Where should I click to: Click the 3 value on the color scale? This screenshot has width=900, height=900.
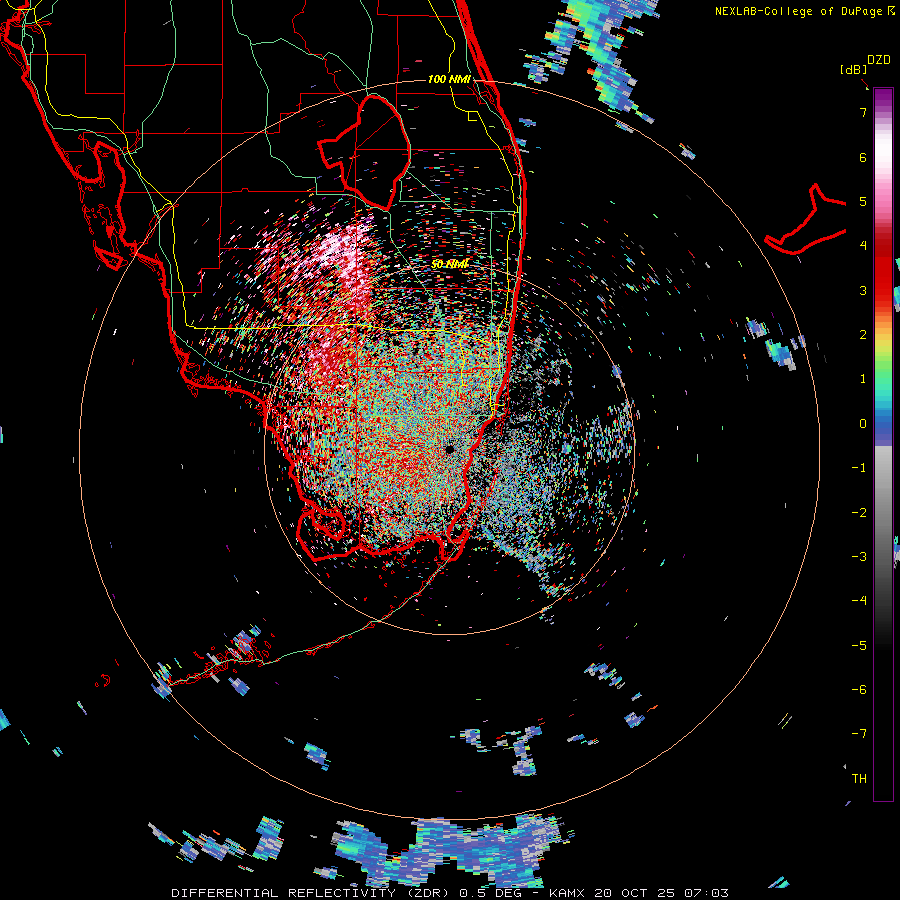[x=863, y=290]
